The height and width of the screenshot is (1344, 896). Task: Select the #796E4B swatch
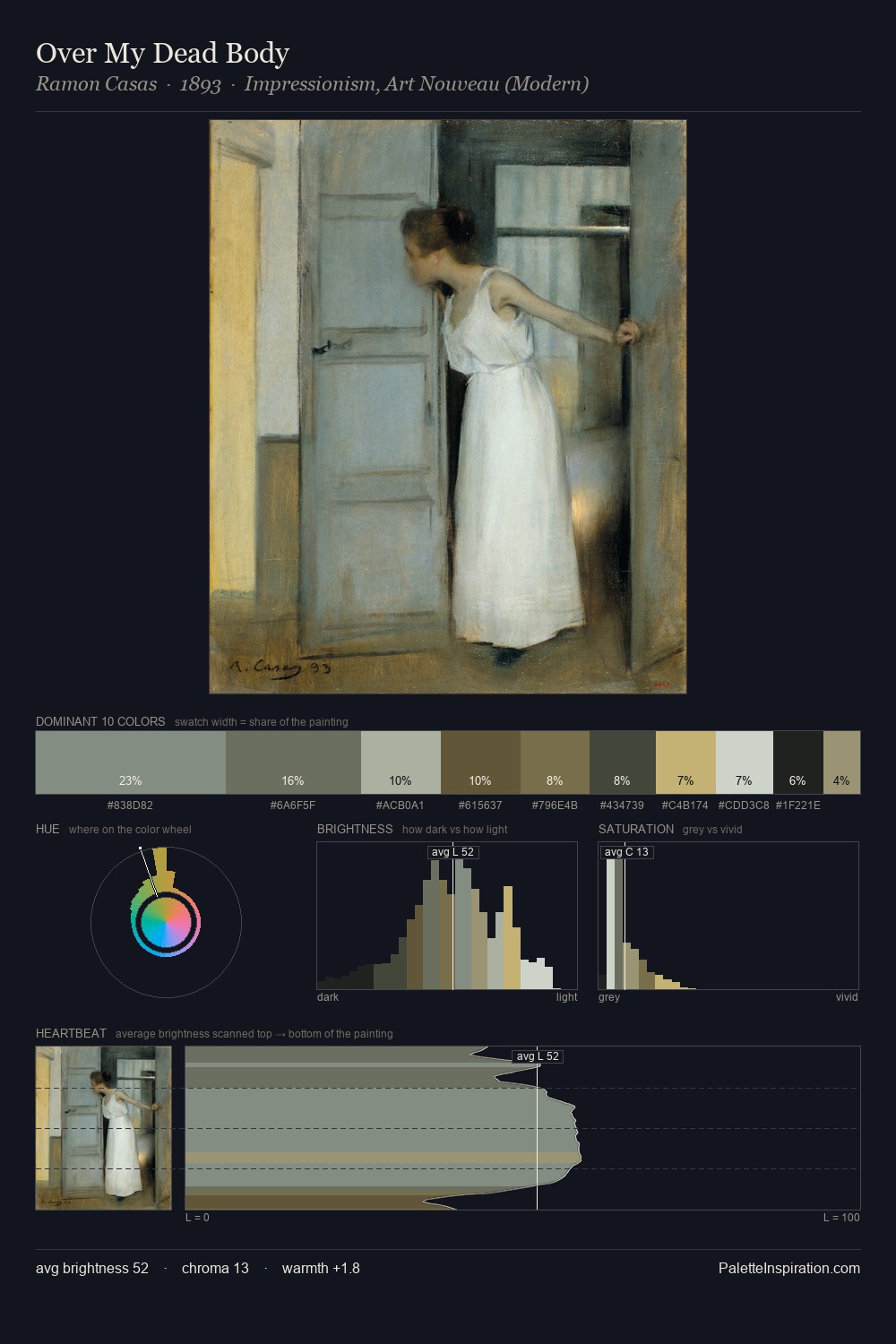click(556, 762)
